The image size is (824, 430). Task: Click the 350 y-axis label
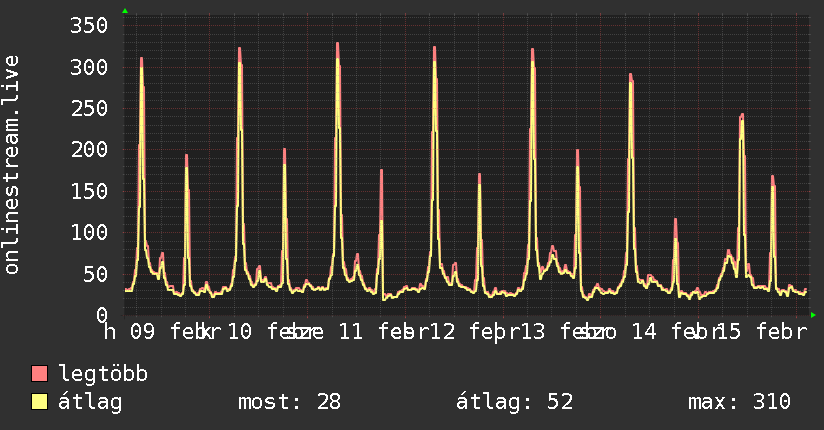click(89, 25)
